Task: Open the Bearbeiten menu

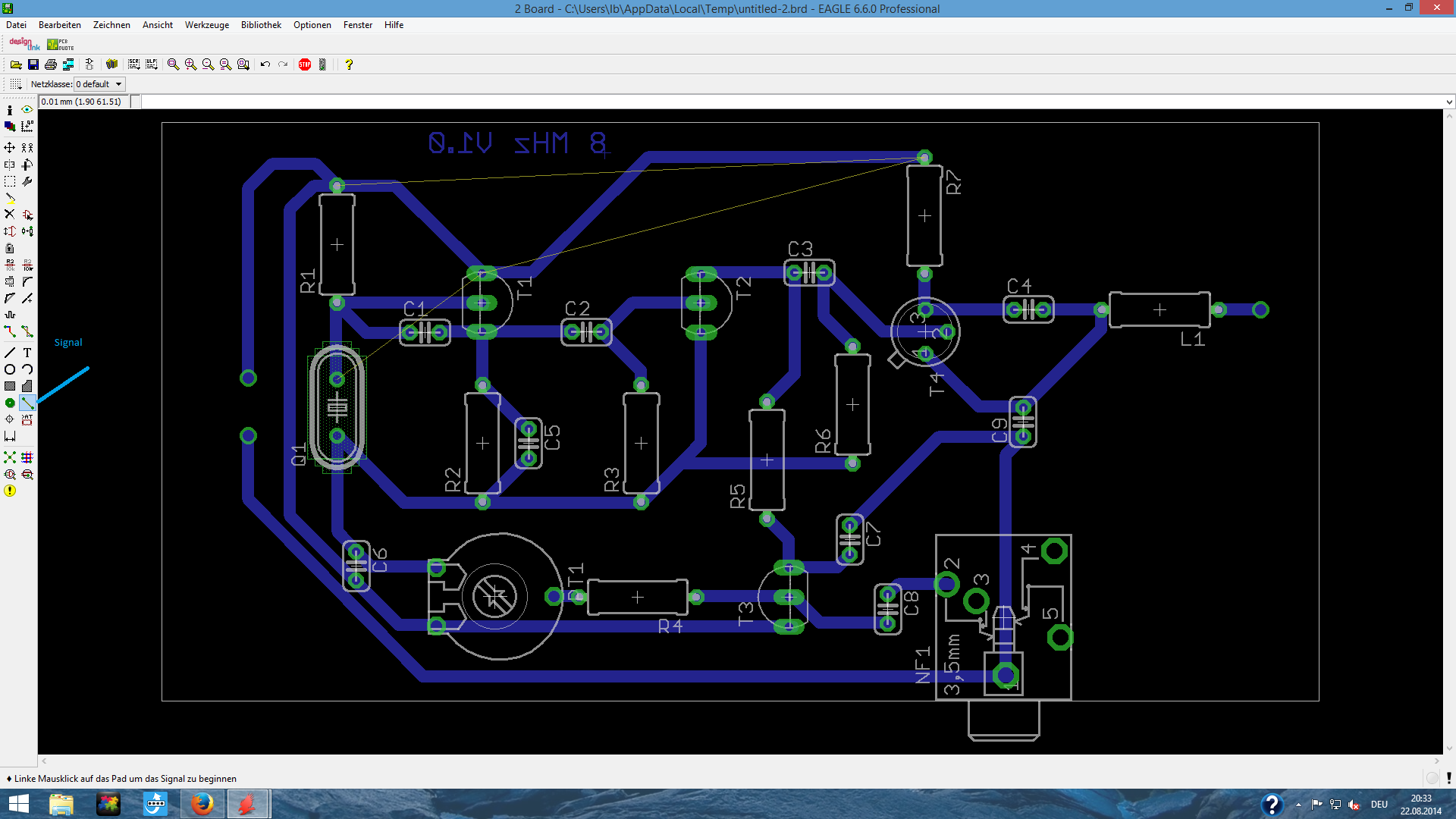Action: pyautogui.click(x=60, y=25)
